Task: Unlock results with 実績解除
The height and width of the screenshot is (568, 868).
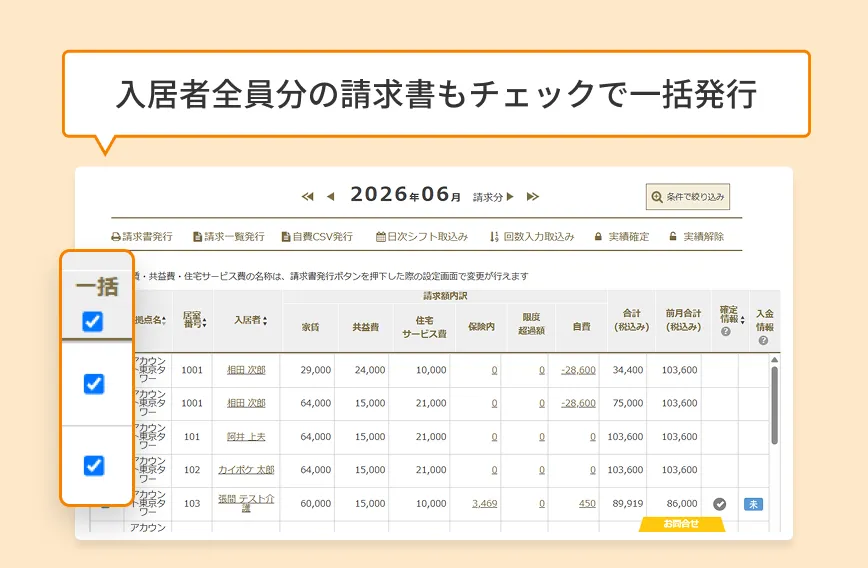Action: (696, 236)
